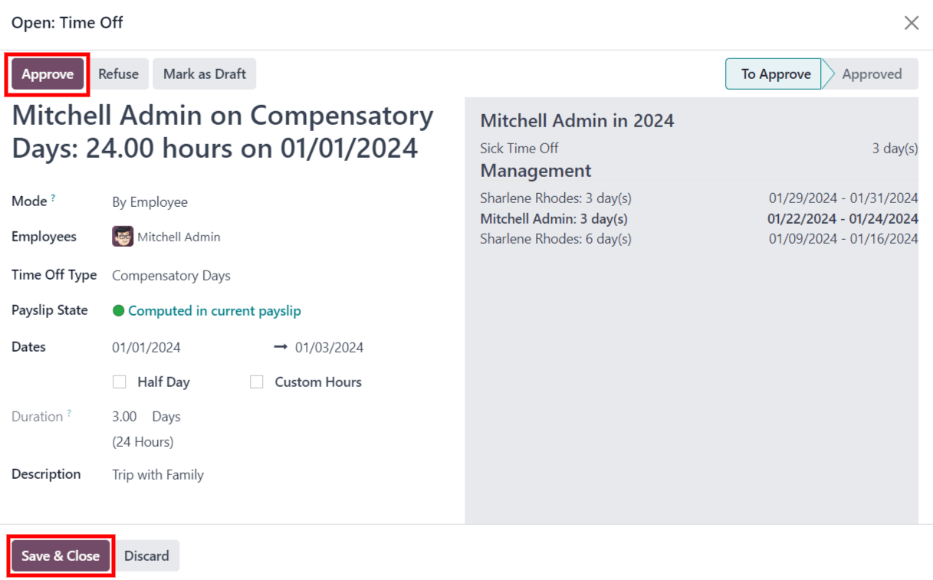Discard the changes
933x580 pixels.
pyautogui.click(x=147, y=556)
